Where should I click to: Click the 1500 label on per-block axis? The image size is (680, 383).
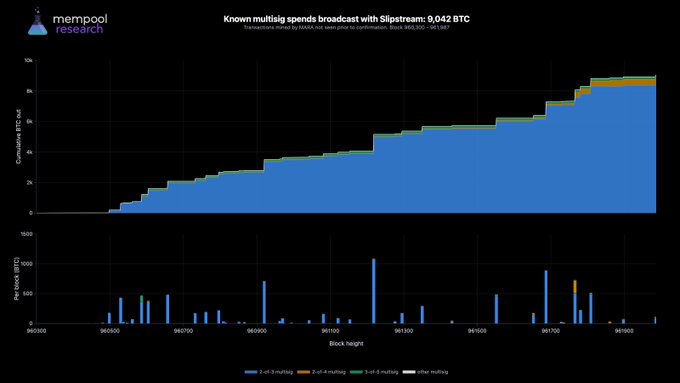(26, 234)
